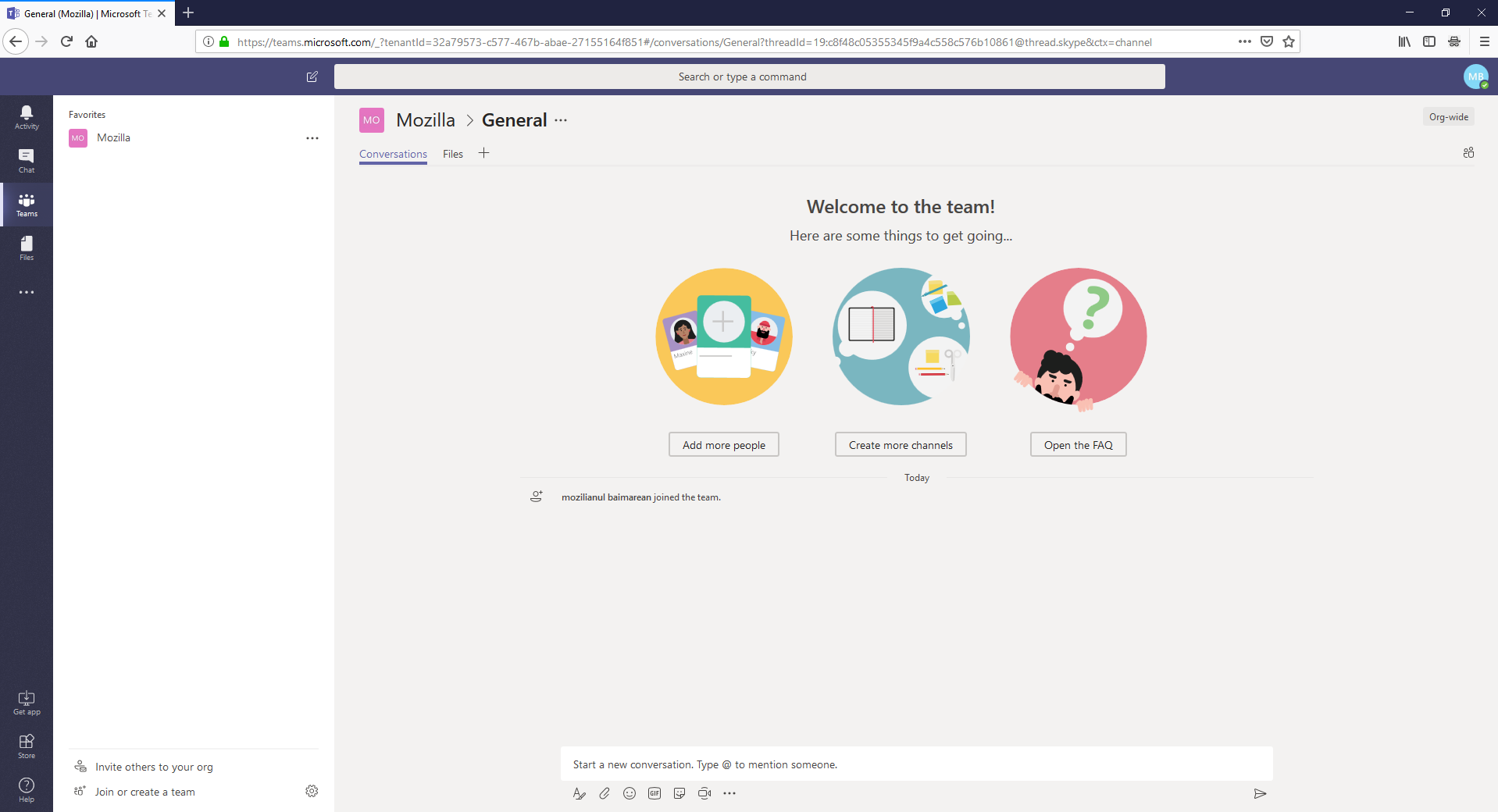
Task: Open team options via Mozilla ellipsis menu
Action: pos(312,137)
